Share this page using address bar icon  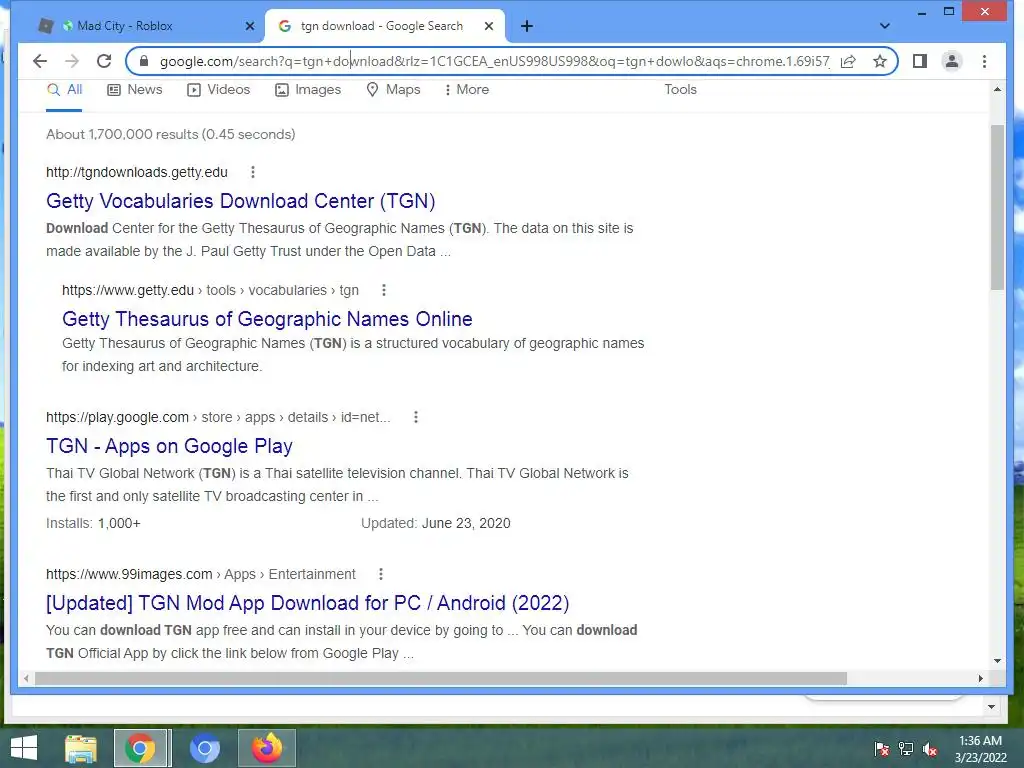coord(848,61)
